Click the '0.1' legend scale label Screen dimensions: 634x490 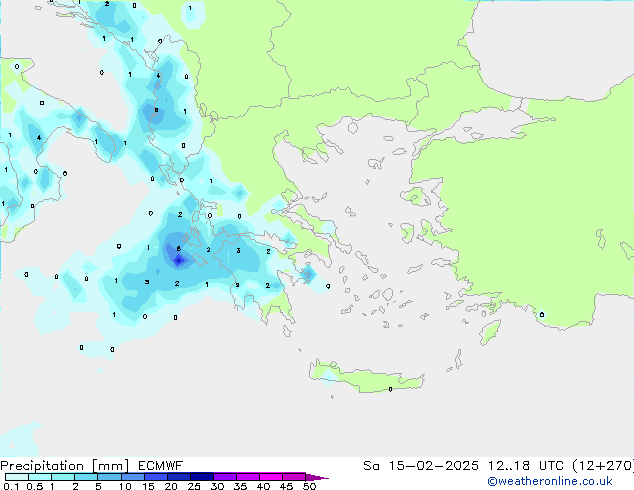[x=11, y=486]
